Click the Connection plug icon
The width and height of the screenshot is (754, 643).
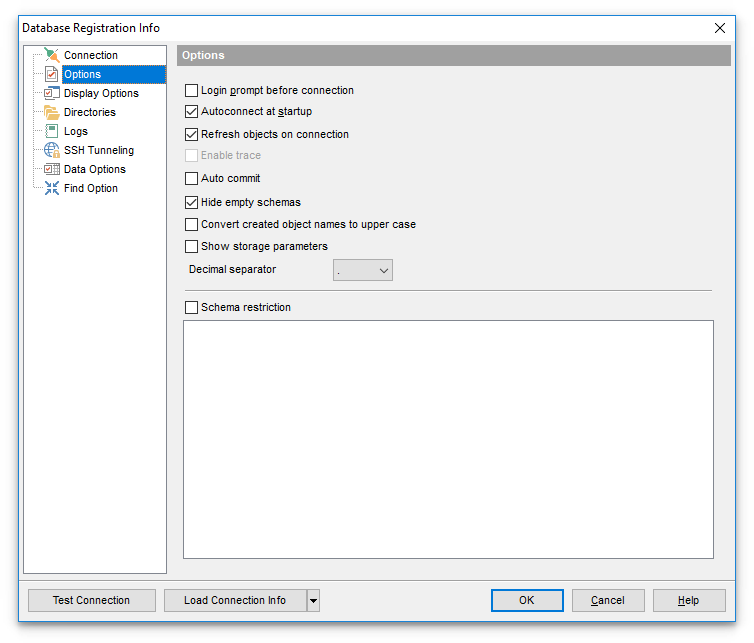(51, 55)
